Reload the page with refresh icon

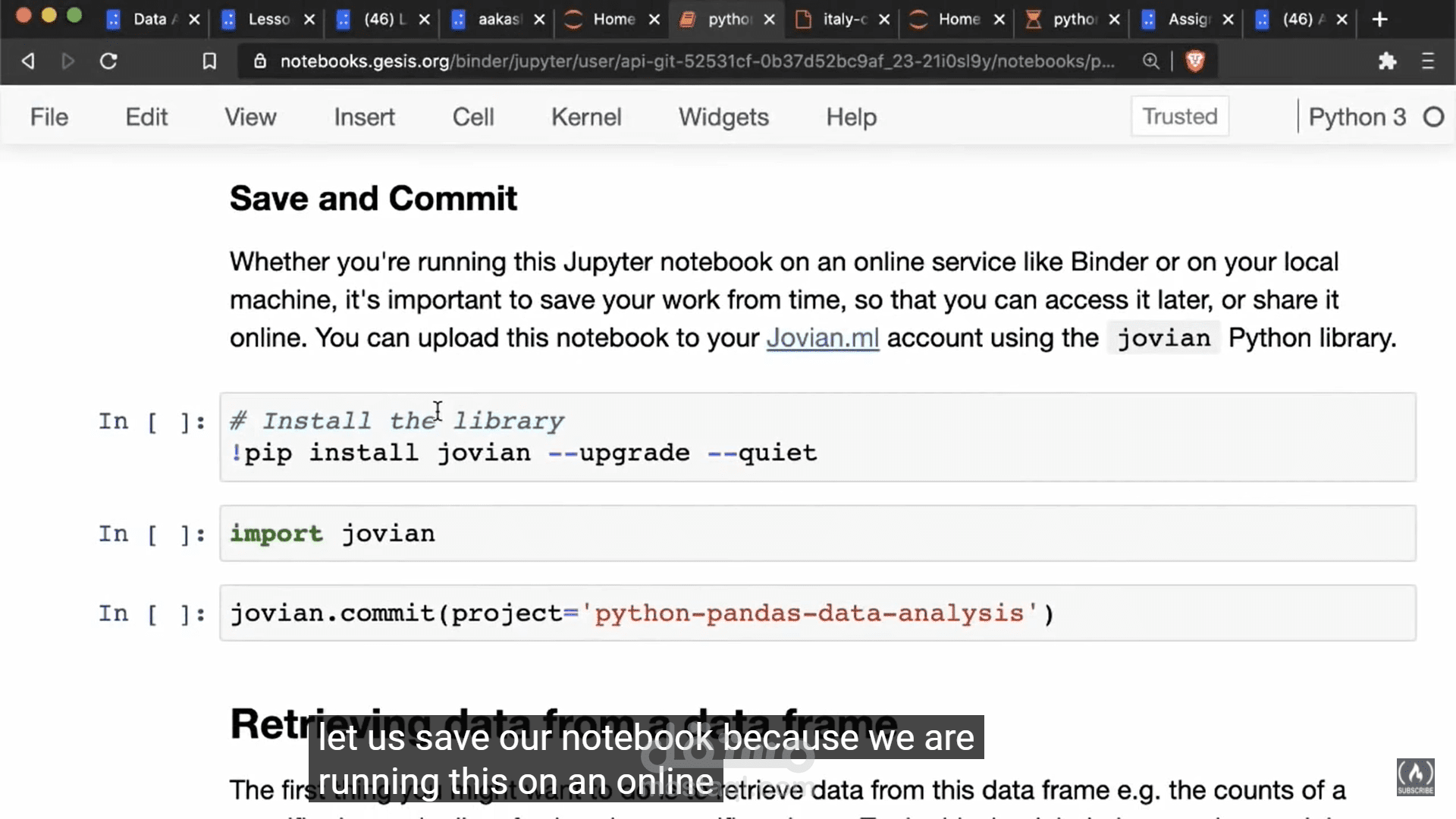(108, 61)
